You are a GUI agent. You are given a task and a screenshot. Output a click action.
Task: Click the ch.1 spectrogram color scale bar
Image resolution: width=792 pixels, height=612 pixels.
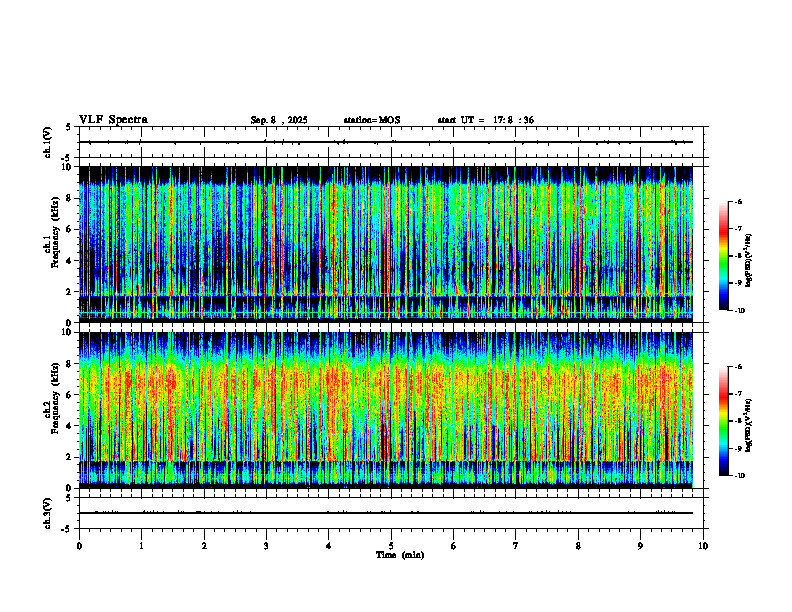click(x=723, y=256)
